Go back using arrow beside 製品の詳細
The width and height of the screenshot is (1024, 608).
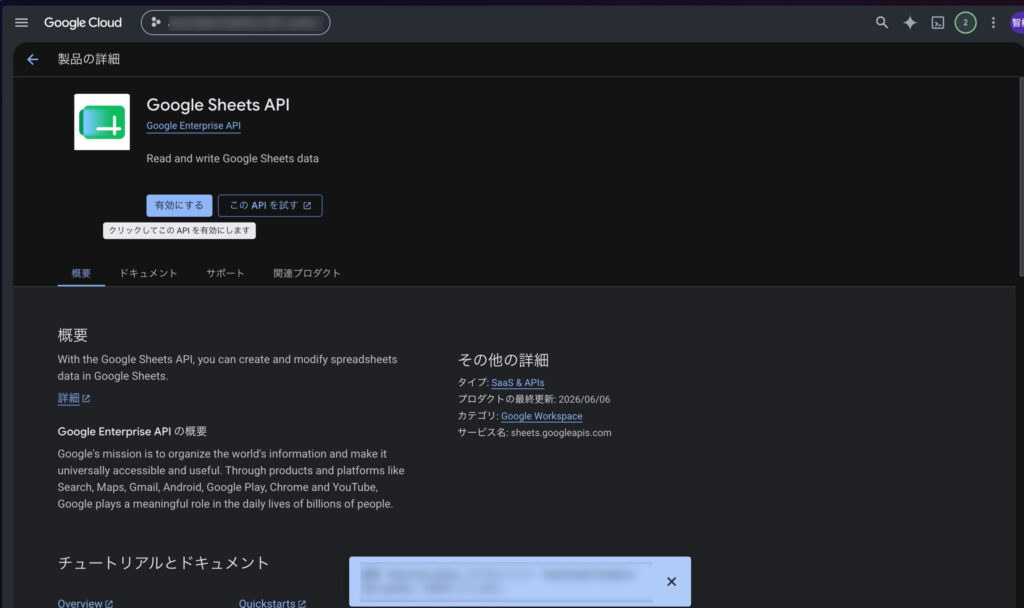pyautogui.click(x=33, y=59)
